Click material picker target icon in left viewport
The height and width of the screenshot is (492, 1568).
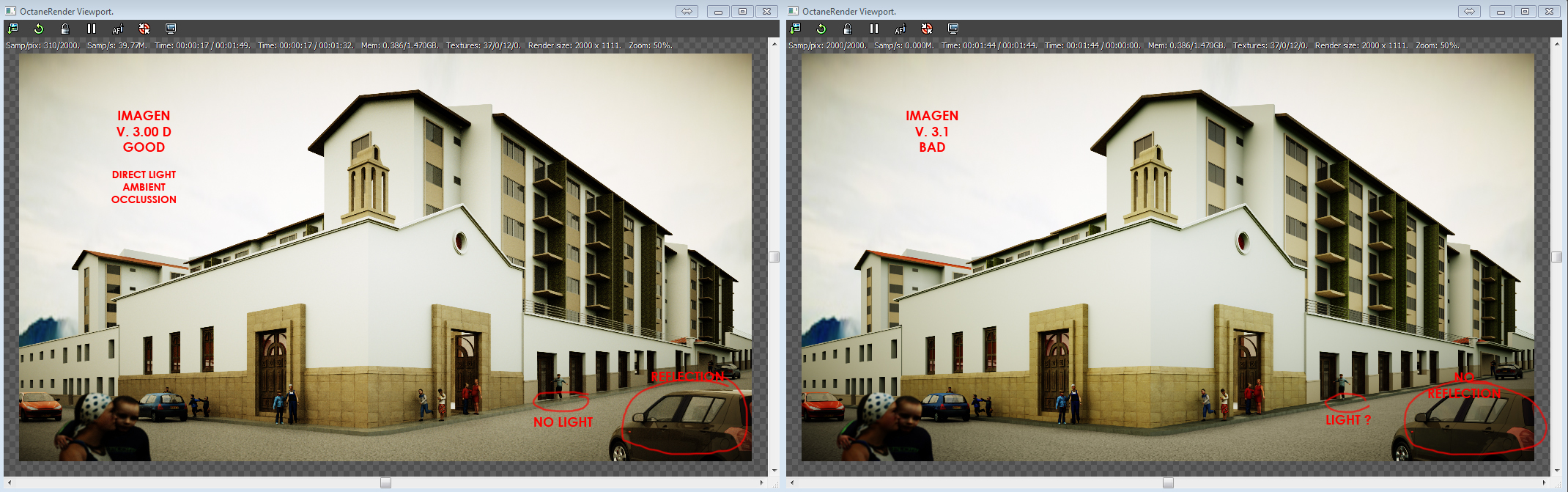[144, 29]
